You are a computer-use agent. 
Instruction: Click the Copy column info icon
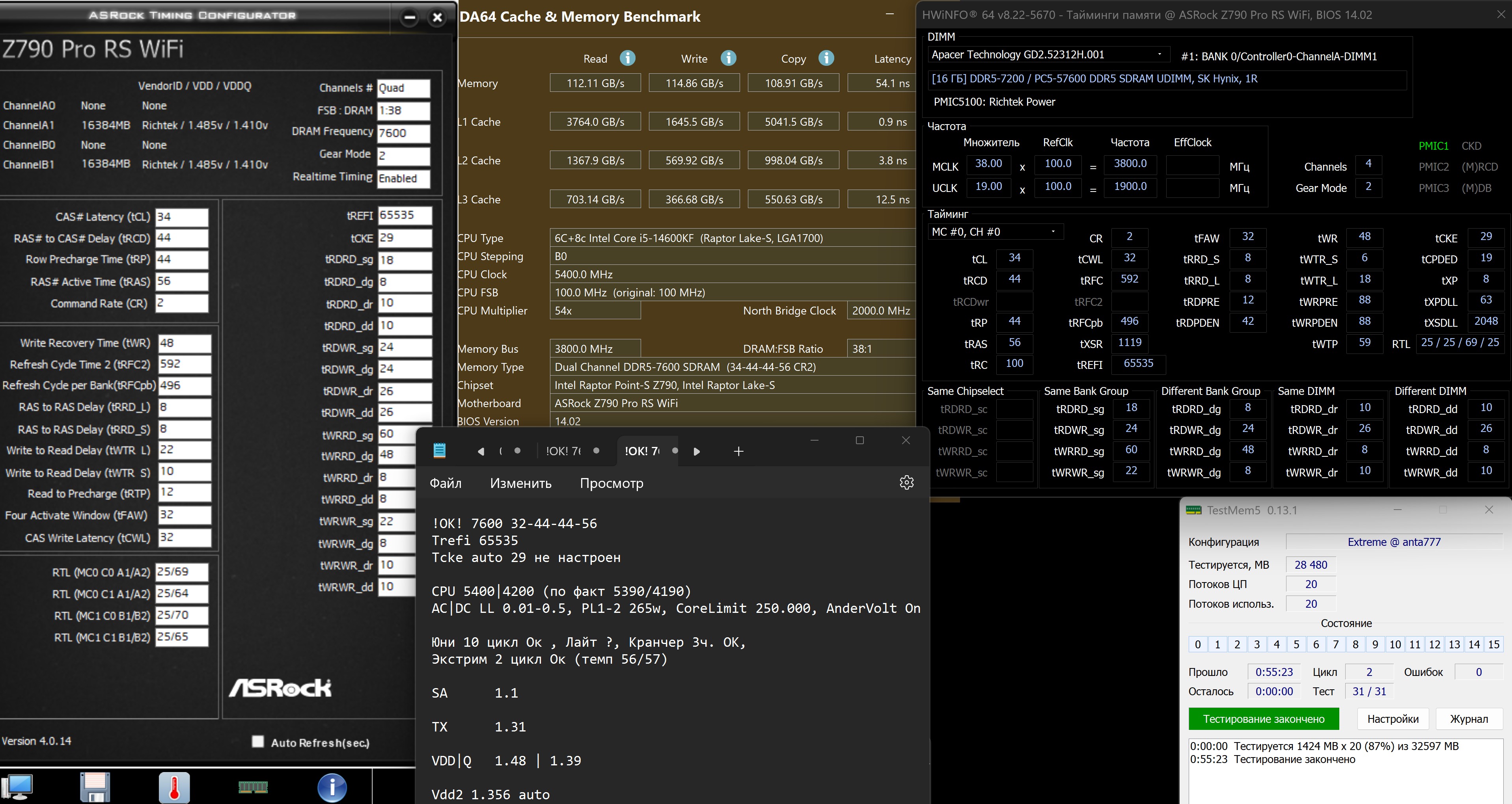826,58
